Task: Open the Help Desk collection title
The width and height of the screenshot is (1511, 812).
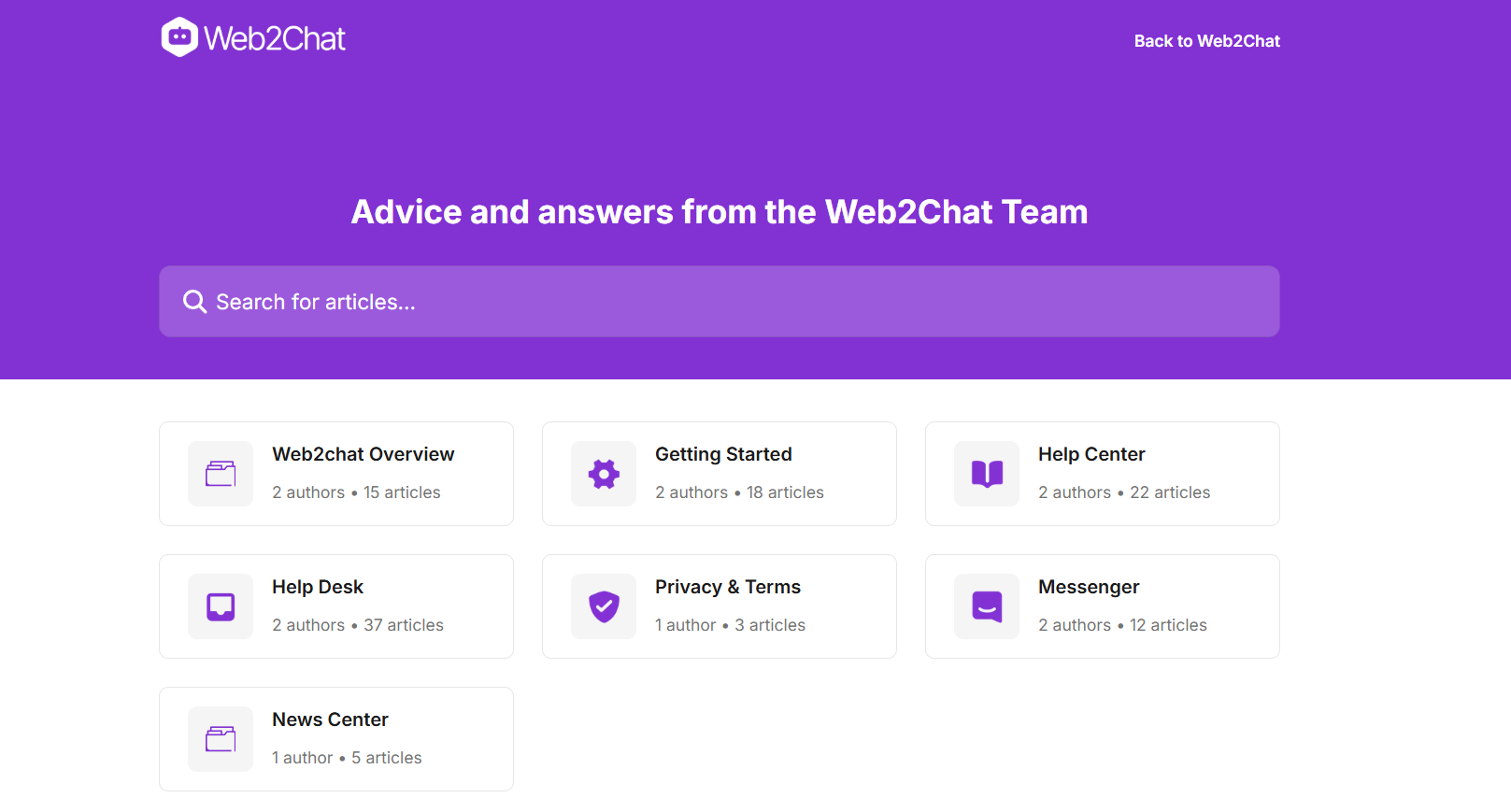Action: click(x=318, y=587)
